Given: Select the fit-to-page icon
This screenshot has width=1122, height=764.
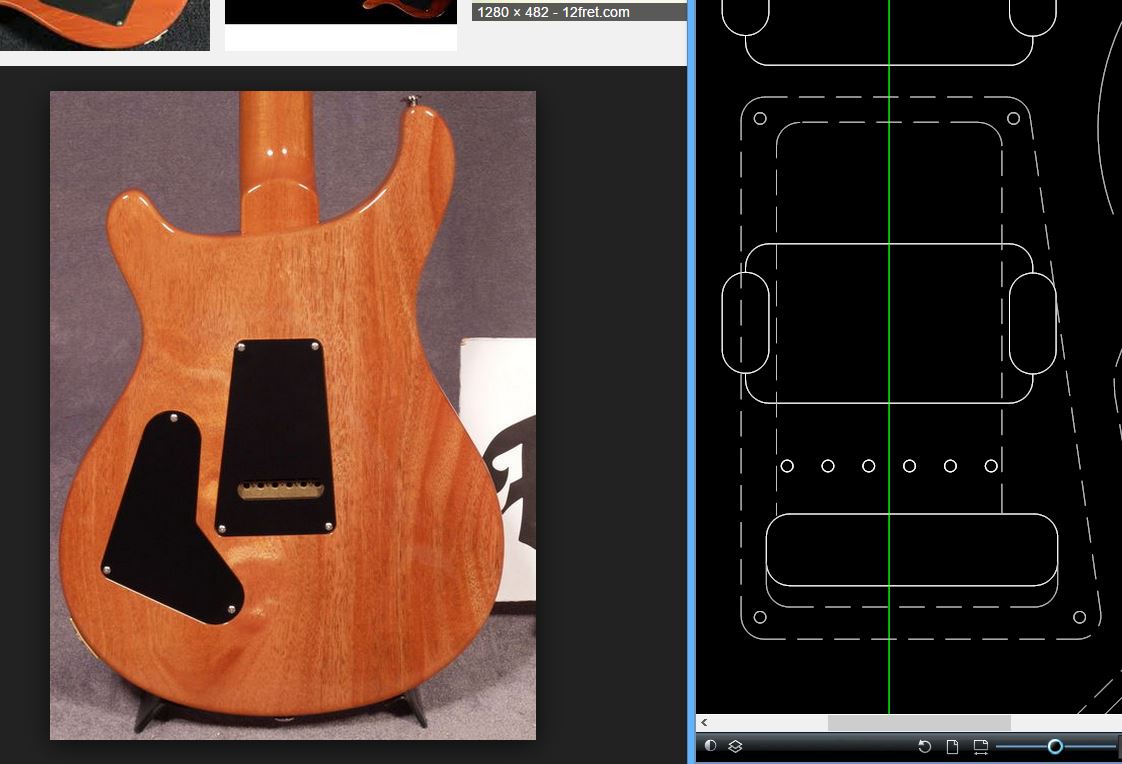Looking at the screenshot, I should pos(953,746).
